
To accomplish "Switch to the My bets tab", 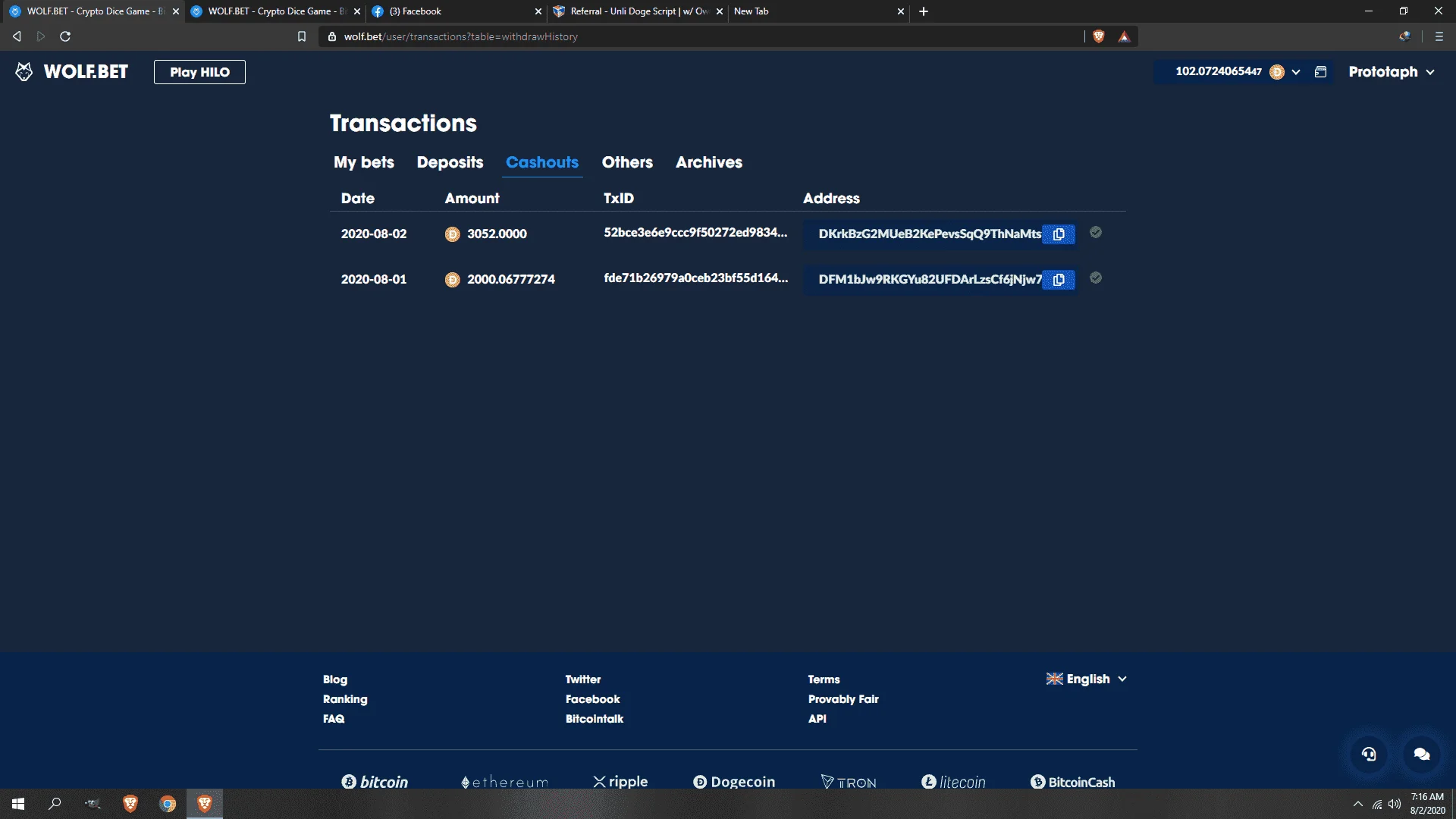I will pyautogui.click(x=364, y=162).
